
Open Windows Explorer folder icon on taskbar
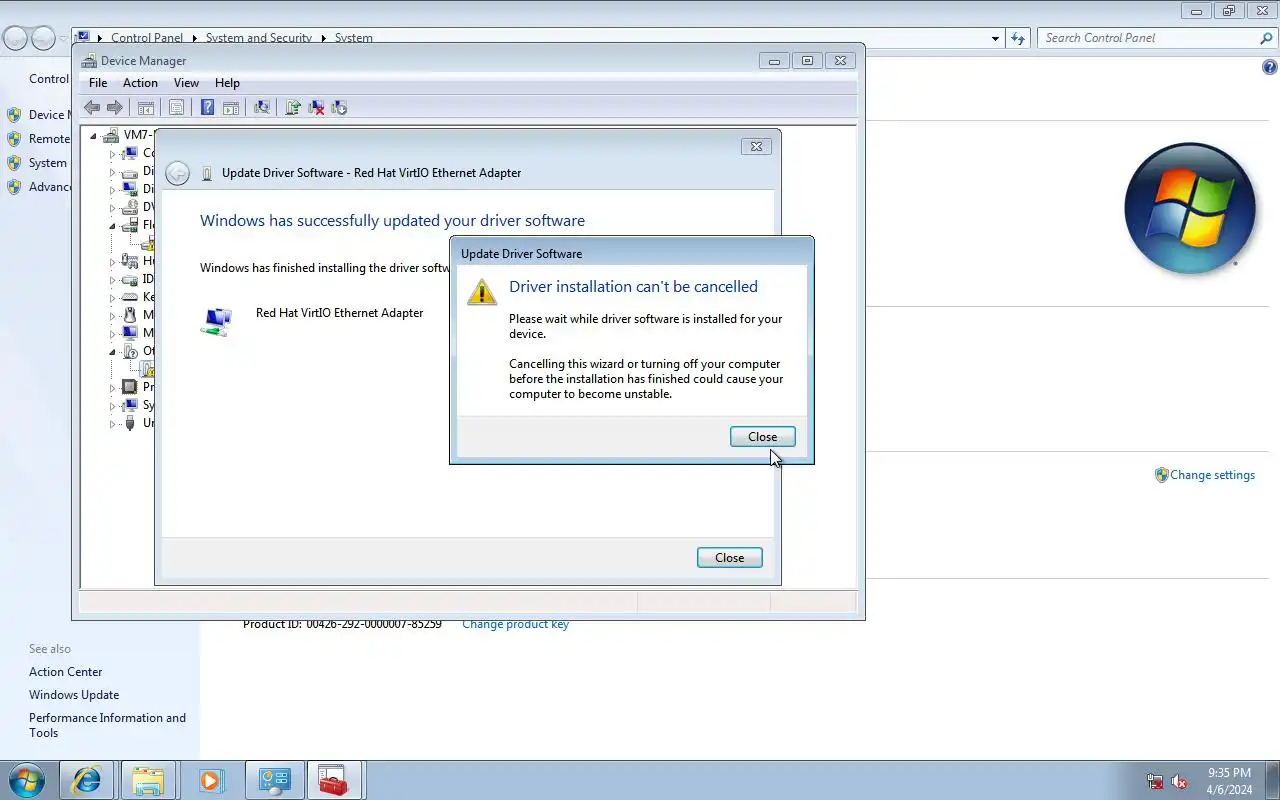coord(148,780)
